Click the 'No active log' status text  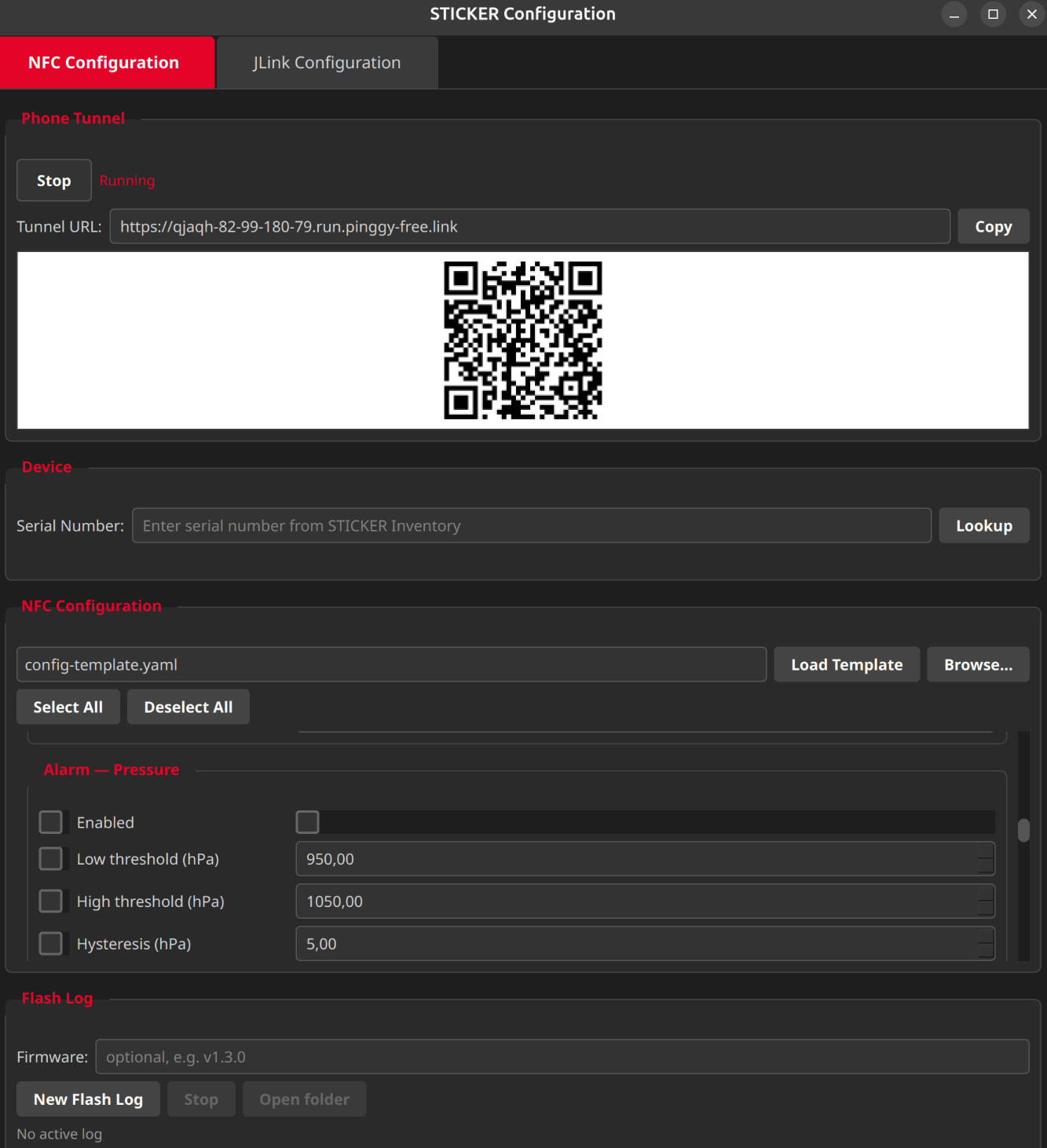pos(60,1134)
